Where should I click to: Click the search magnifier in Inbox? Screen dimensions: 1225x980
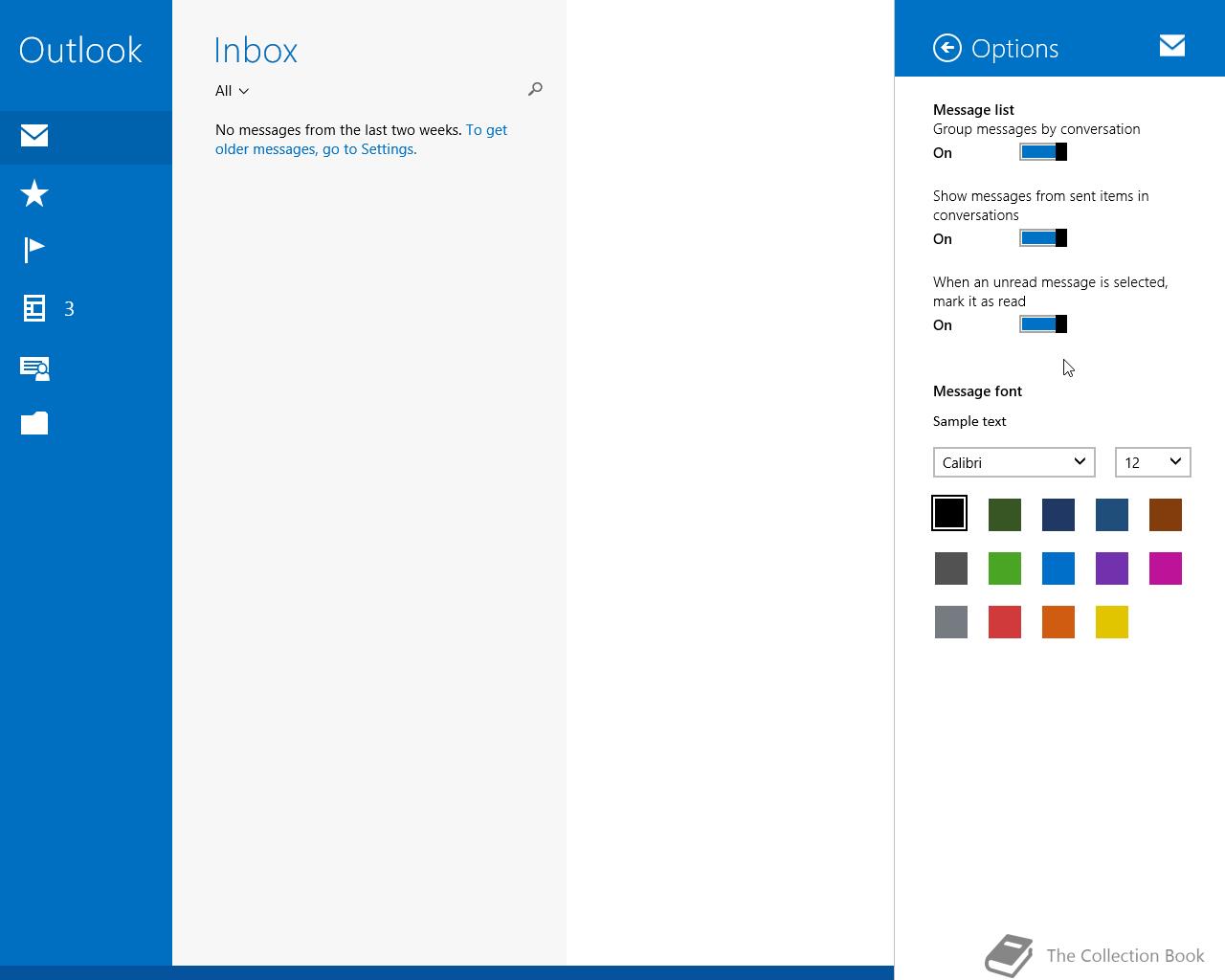(x=535, y=89)
